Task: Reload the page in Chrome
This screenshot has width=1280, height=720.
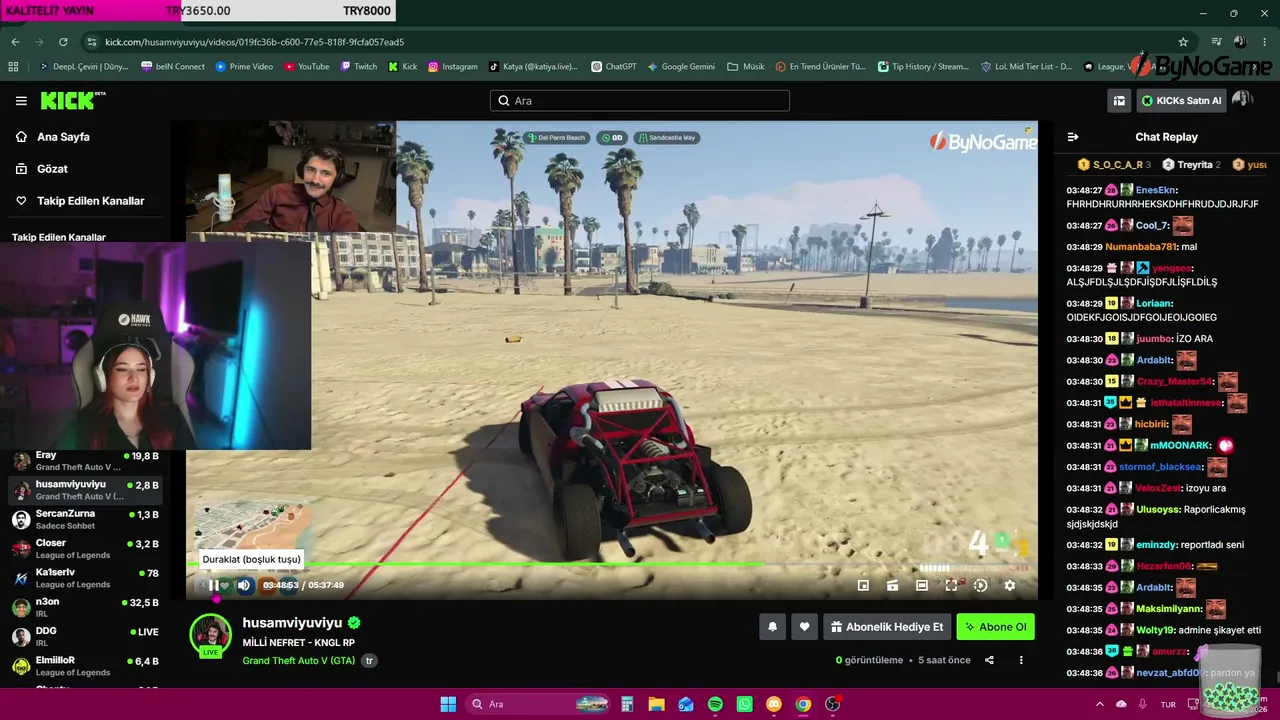Action: coord(63,42)
